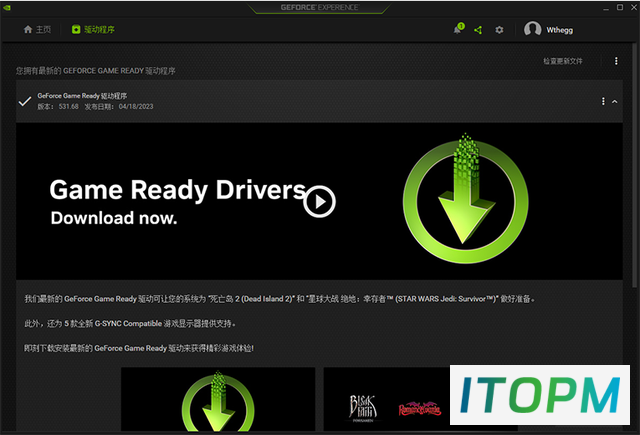The height and width of the screenshot is (435, 640).
Task: Click the 驱动程序 tab green icon
Action: [x=76, y=29]
